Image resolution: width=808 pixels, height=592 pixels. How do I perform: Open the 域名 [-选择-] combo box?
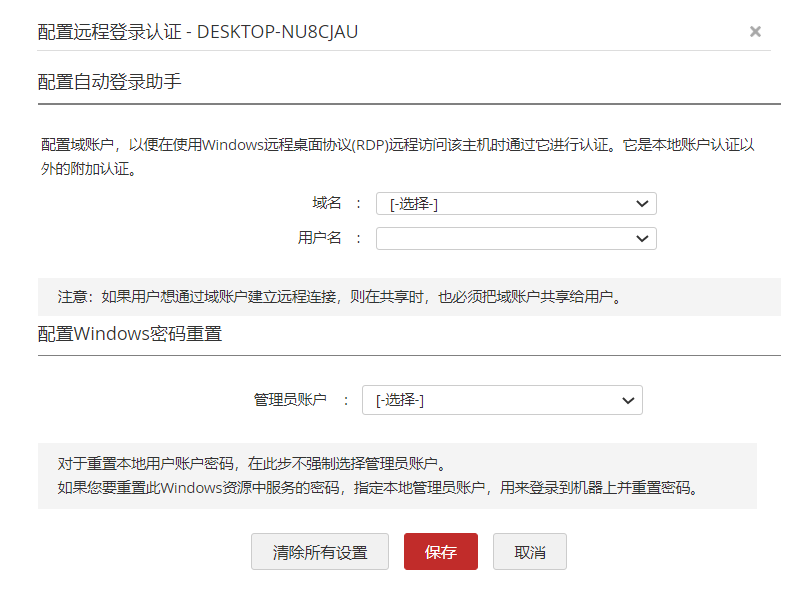[x=516, y=204]
